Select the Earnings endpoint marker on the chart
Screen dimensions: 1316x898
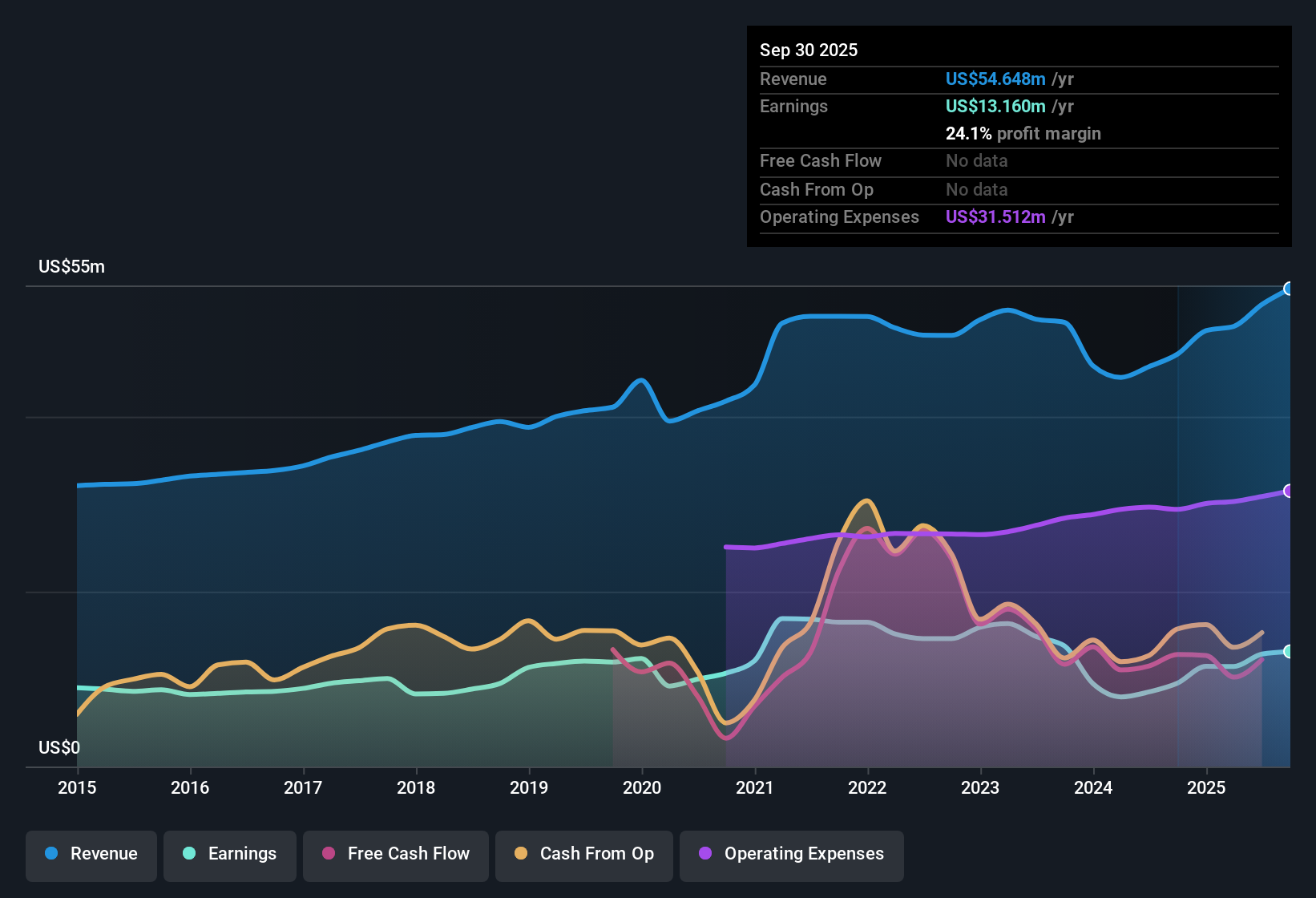(x=1288, y=652)
